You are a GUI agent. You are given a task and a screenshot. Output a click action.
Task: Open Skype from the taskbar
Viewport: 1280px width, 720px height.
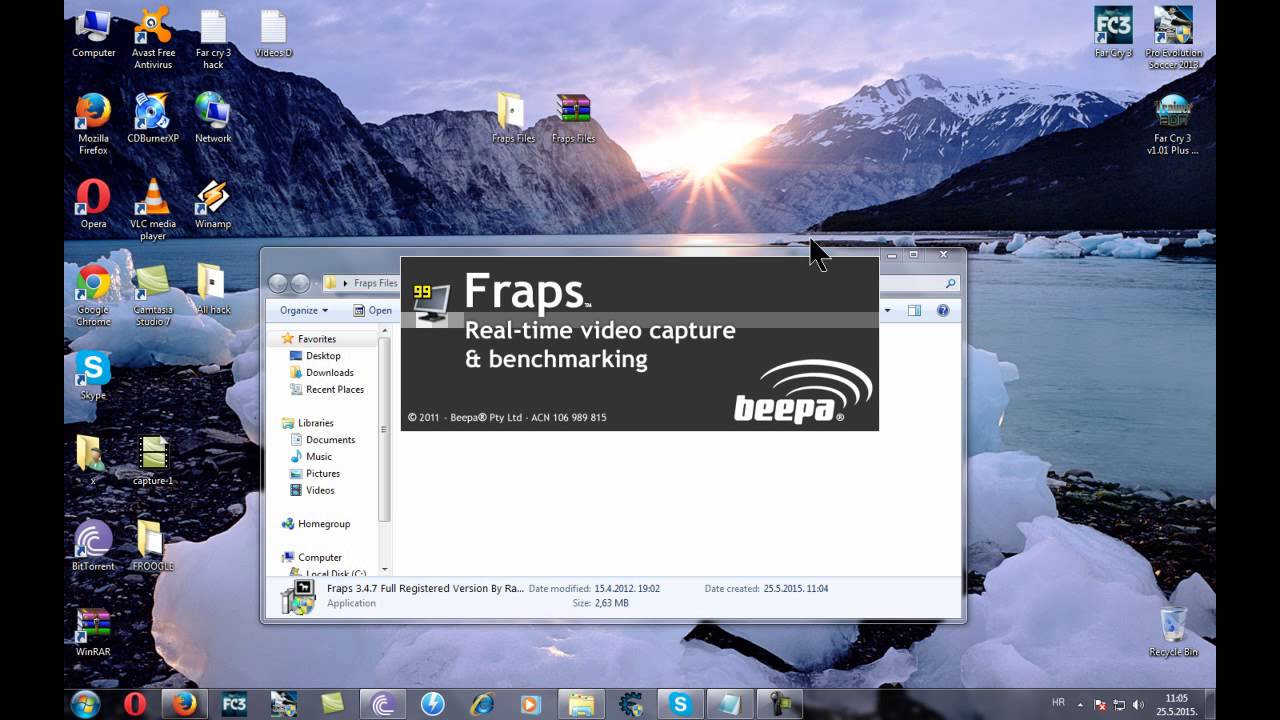(680, 704)
